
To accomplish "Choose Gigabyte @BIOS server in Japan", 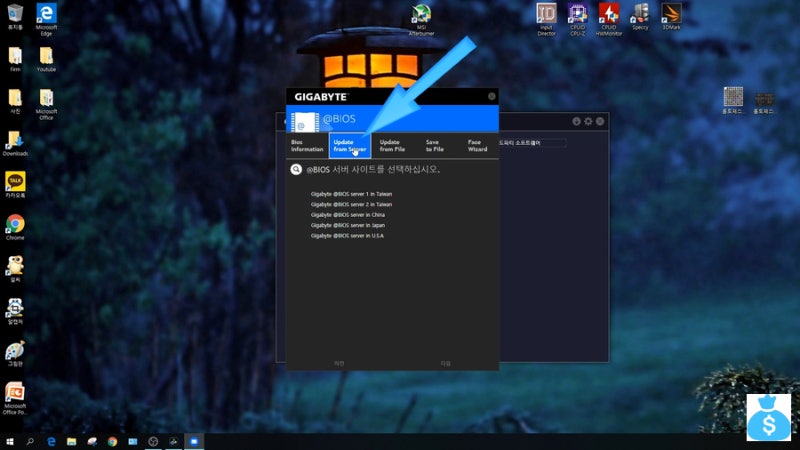I will coord(348,225).
